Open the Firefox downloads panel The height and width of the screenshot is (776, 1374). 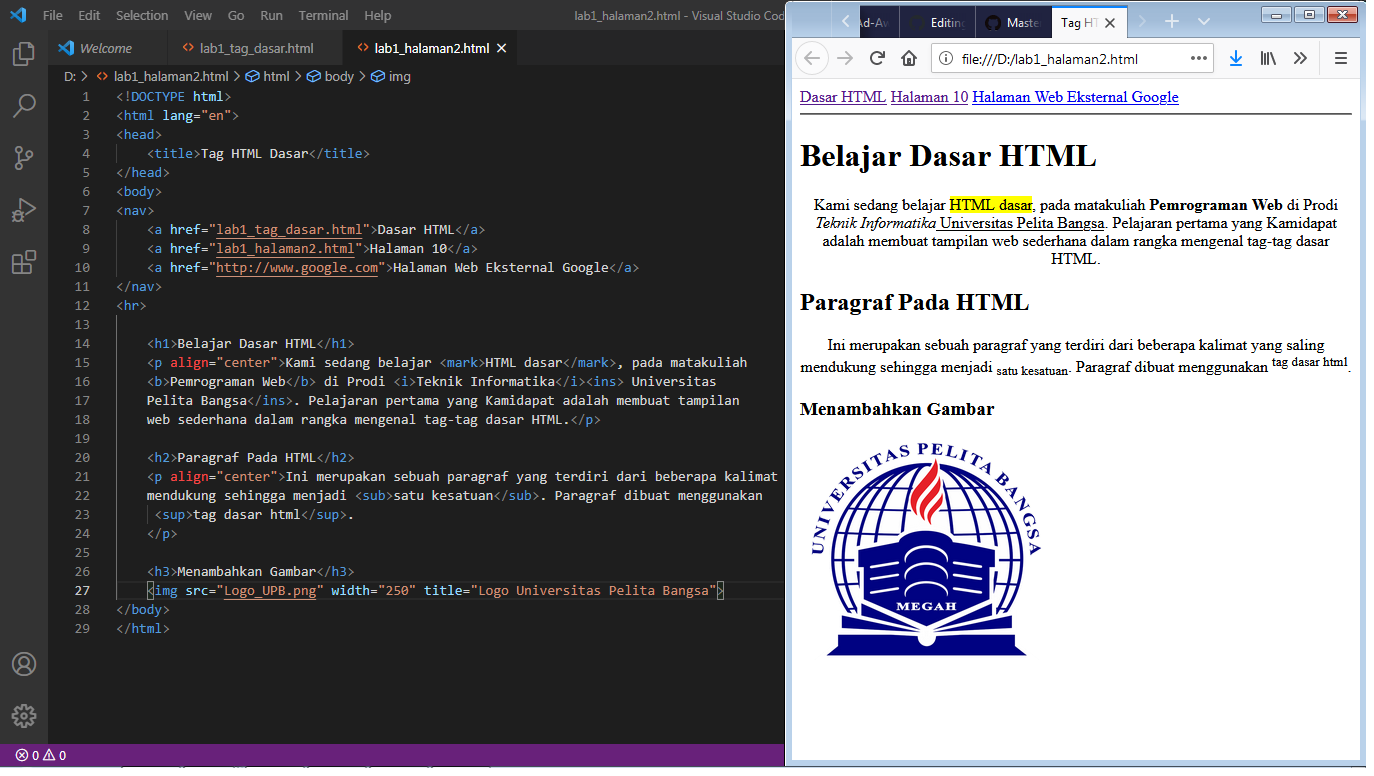click(1236, 58)
